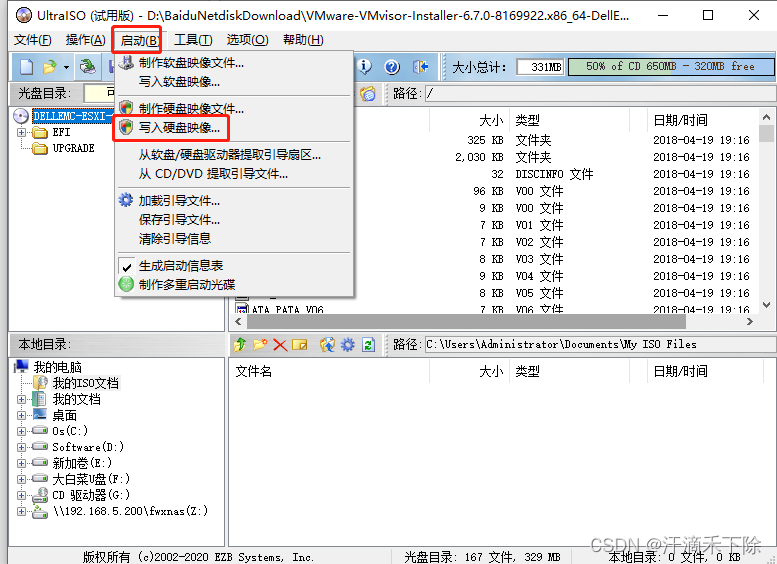Viewport: 777px width, 564px height.
Task: Click the floppy icon for 制作软盘映像文件
Action: click(127, 62)
